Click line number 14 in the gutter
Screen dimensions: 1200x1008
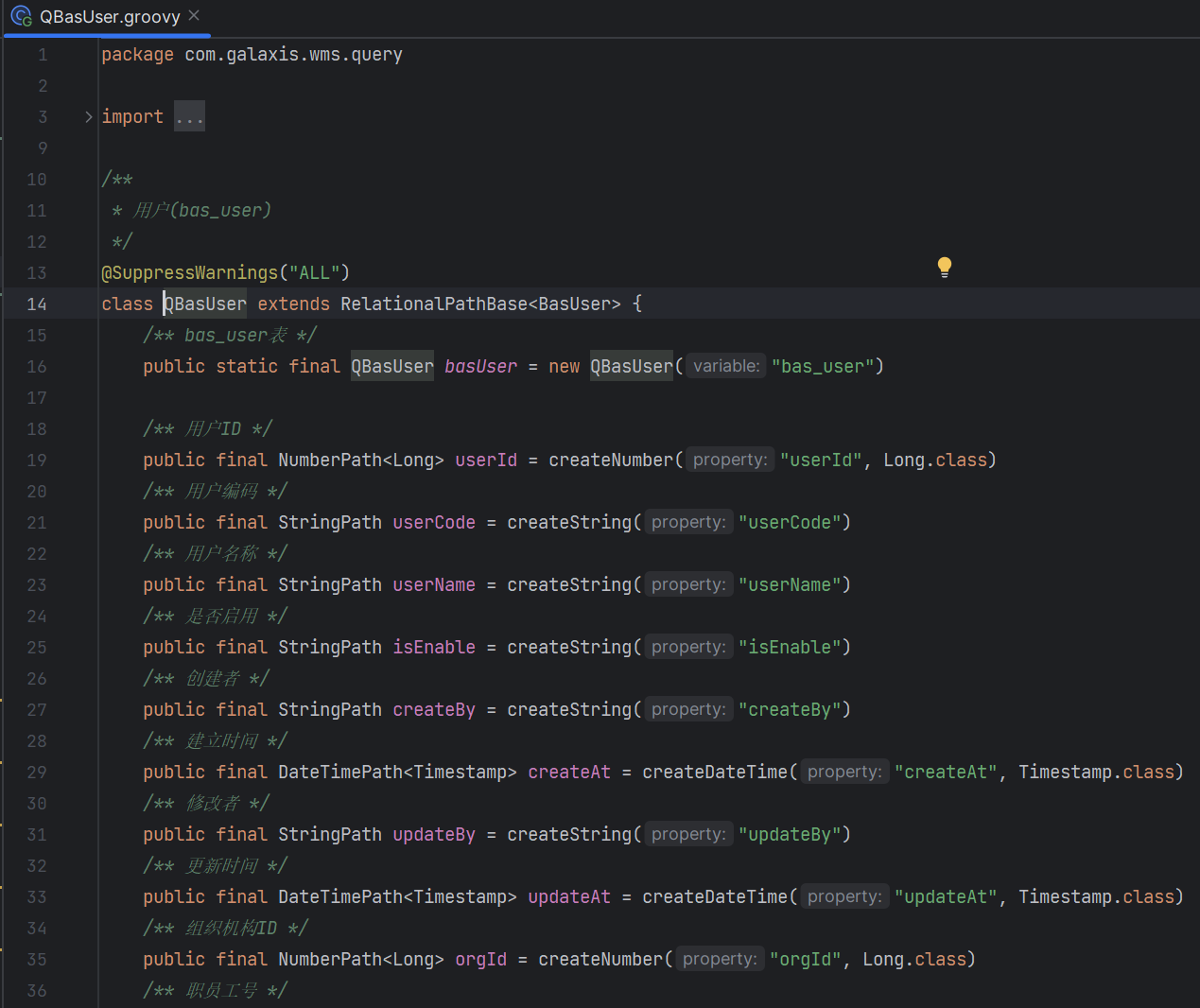point(36,304)
